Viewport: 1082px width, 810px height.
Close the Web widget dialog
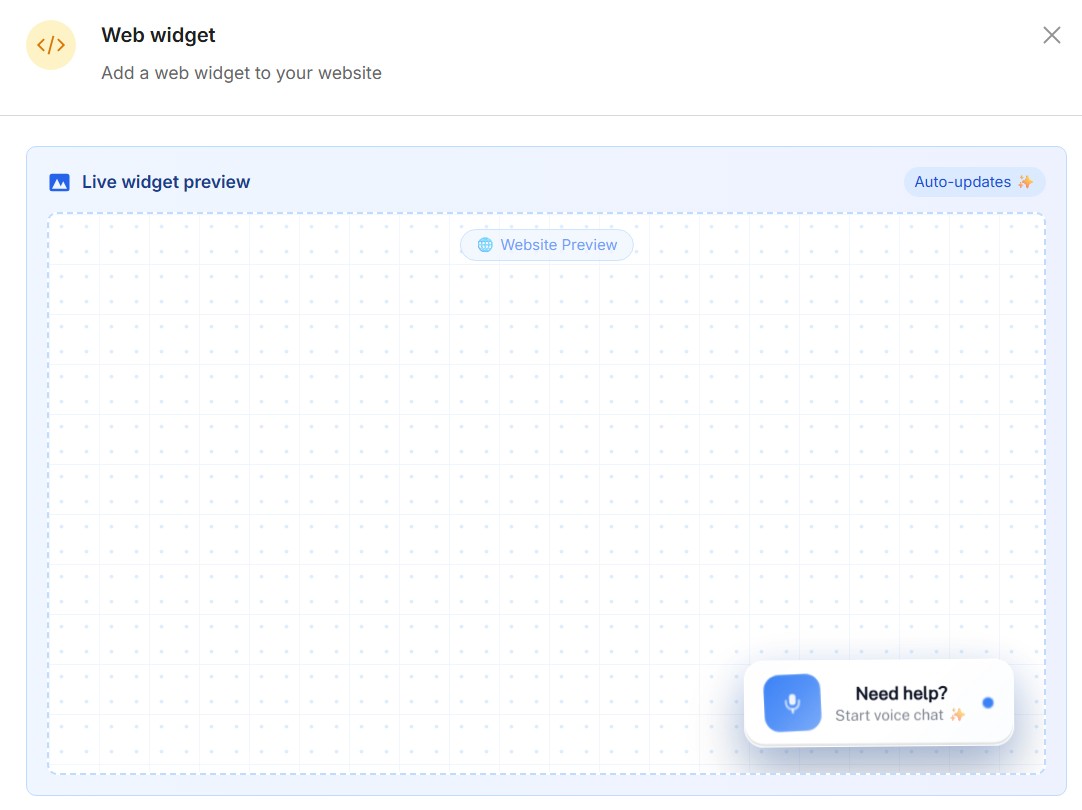pos(1051,36)
